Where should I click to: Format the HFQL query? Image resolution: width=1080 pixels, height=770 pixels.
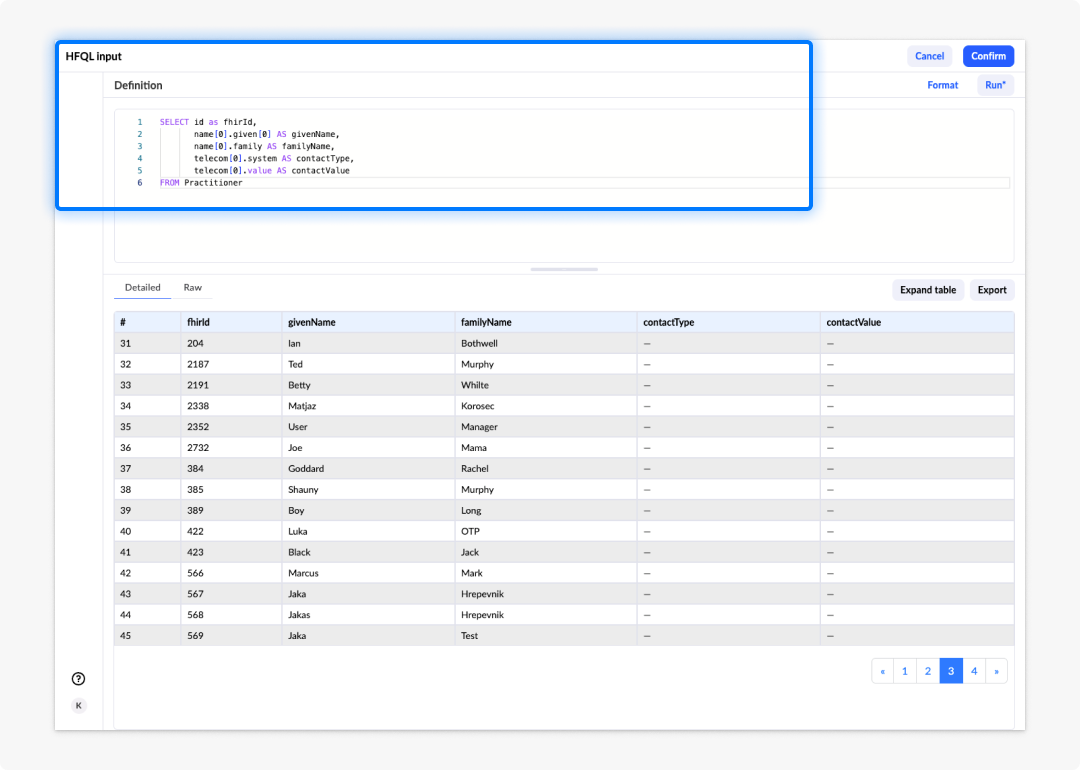[942, 85]
